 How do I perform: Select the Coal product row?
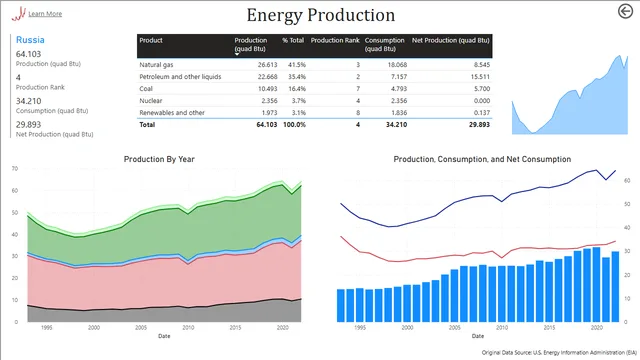click(314, 89)
